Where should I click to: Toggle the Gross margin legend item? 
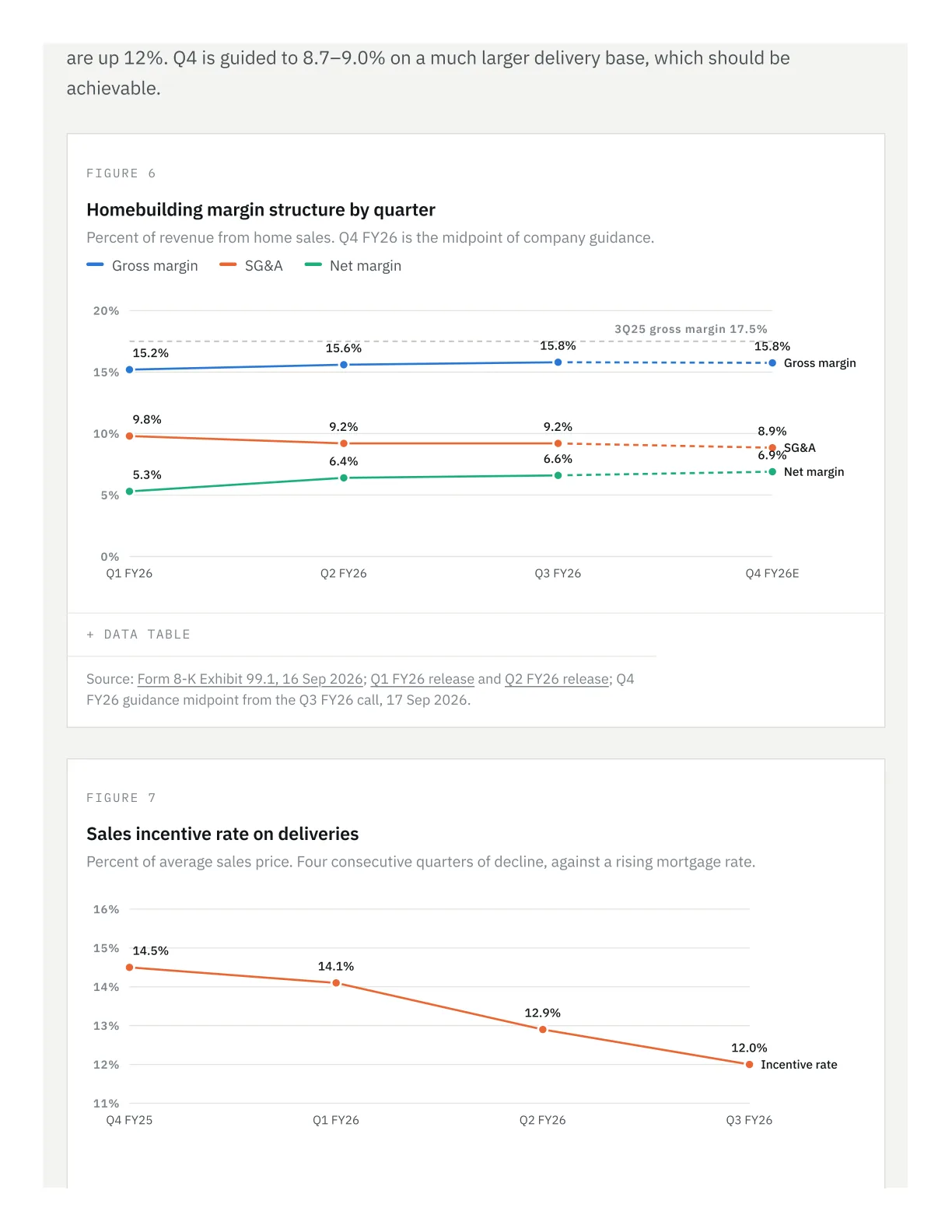[142, 266]
